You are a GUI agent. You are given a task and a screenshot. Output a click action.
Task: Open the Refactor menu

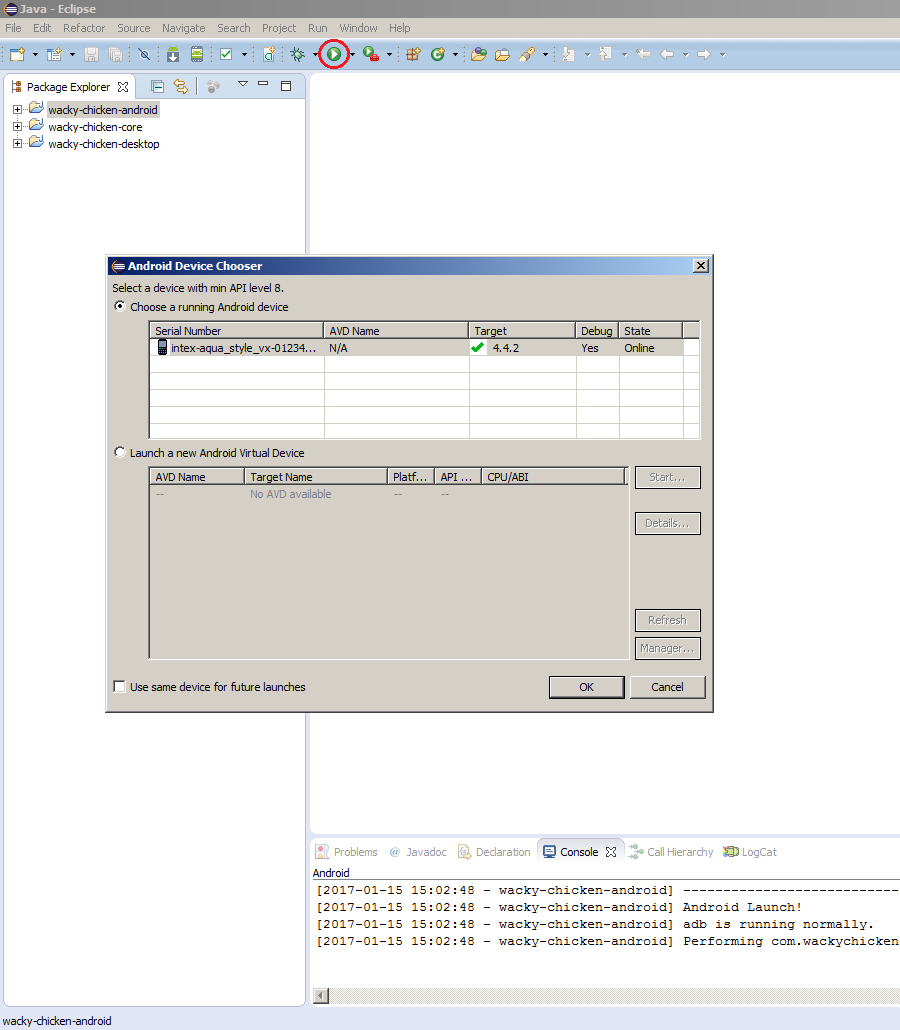[84, 28]
